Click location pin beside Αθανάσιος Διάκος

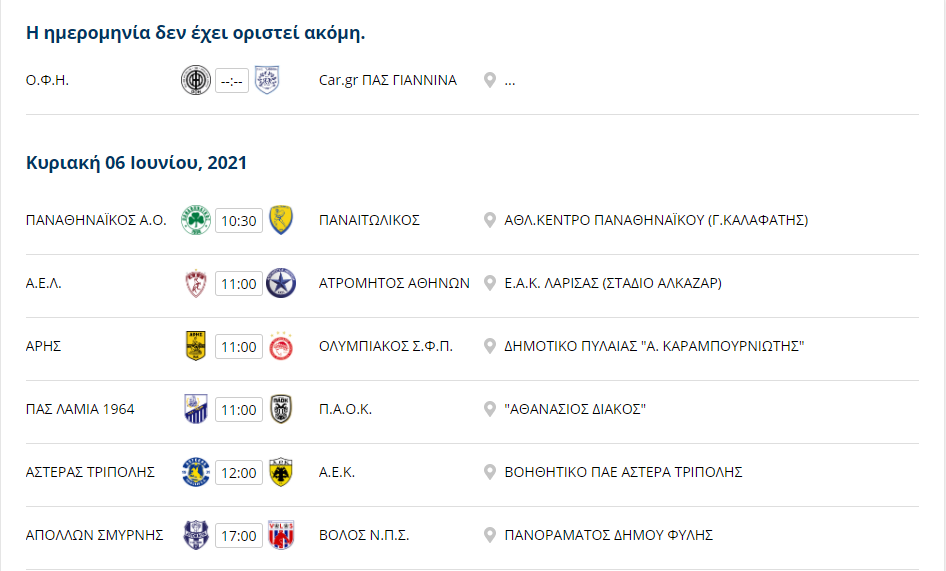[490, 409]
